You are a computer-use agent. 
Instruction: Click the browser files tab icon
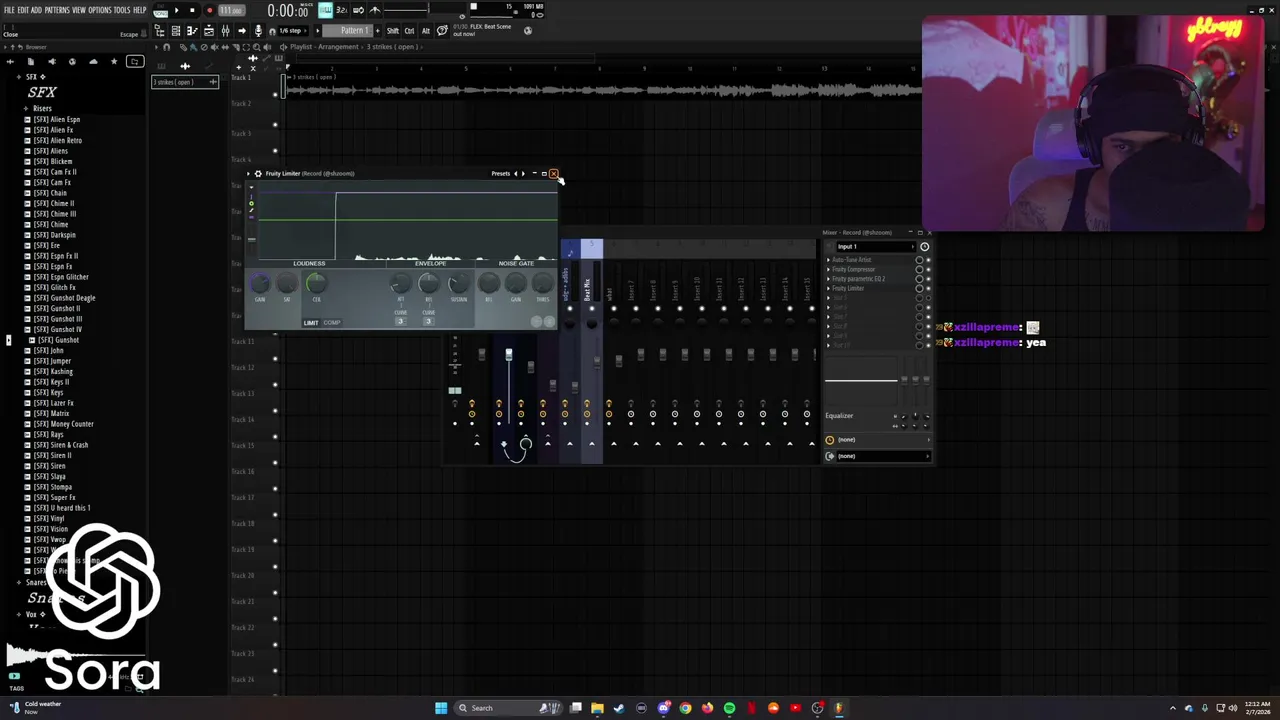[x=31, y=61]
